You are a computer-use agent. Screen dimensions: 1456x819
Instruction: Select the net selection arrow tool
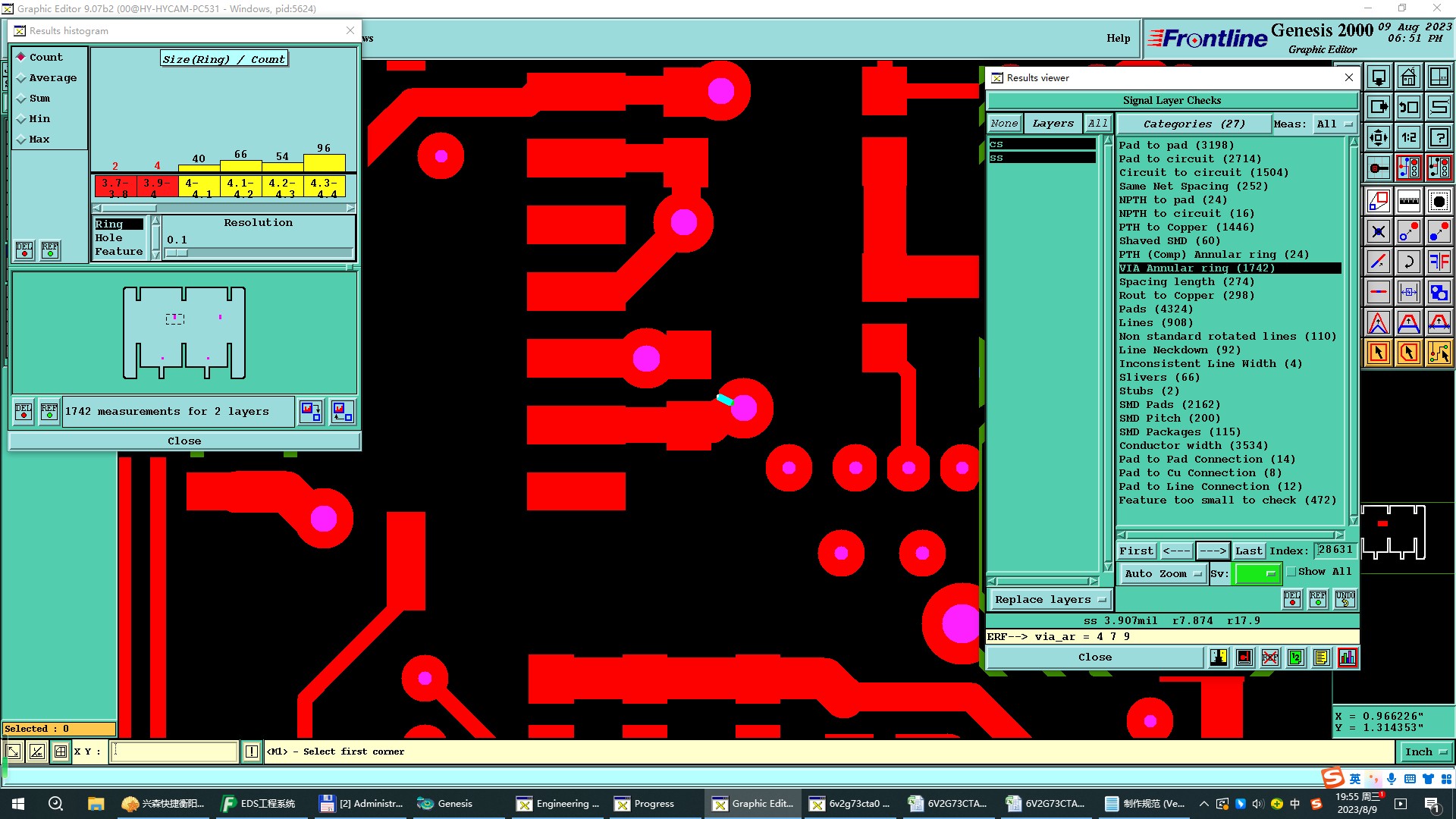click(x=1439, y=353)
